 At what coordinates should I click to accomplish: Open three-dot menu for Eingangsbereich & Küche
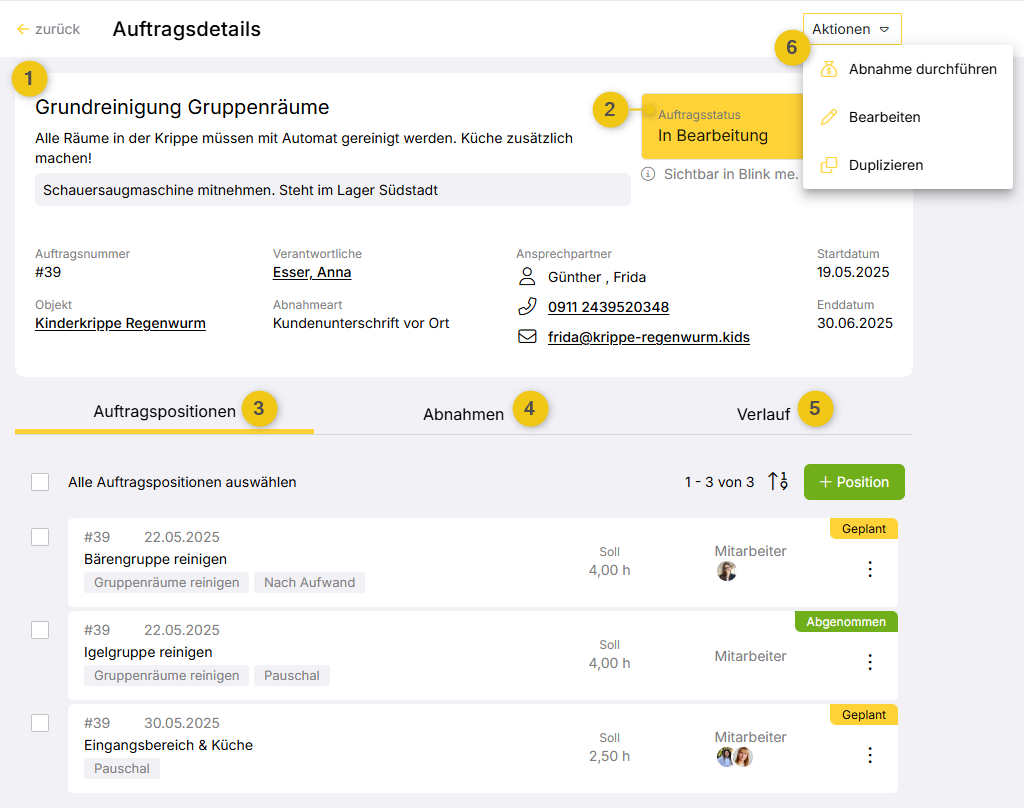click(x=870, y=755)
